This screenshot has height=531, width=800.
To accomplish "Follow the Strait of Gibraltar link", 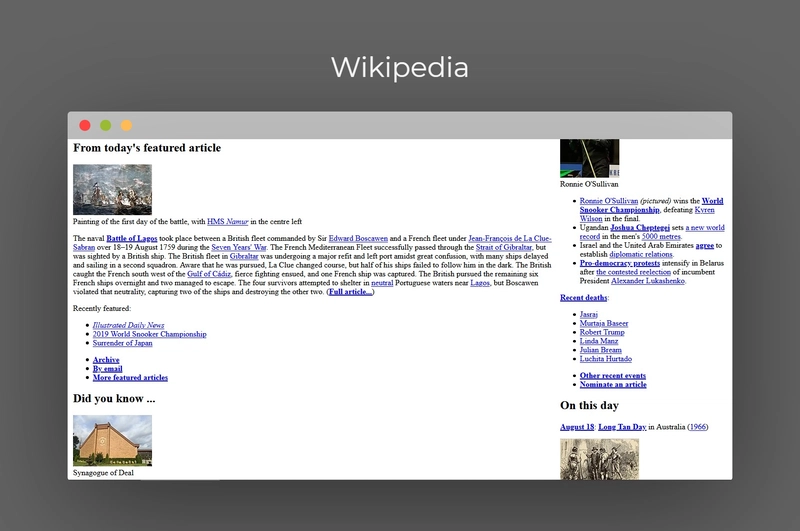I will [504, 247].
